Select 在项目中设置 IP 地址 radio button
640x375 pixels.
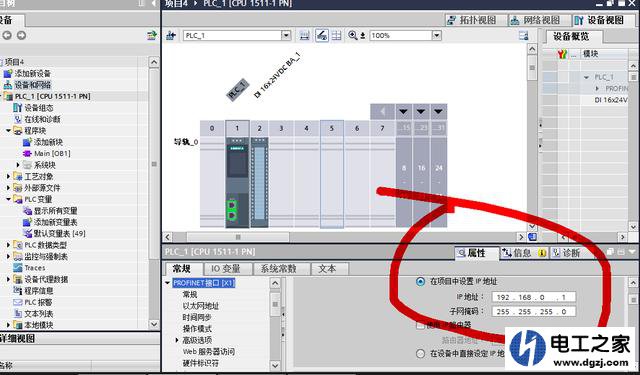coord(420,282)
